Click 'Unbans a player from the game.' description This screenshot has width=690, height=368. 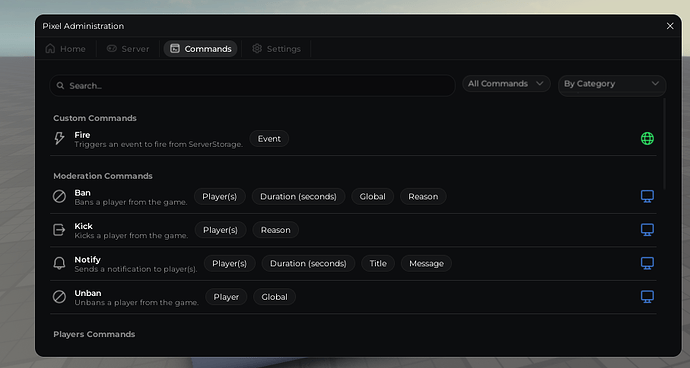pyautogui.click(x=136, y=302)
